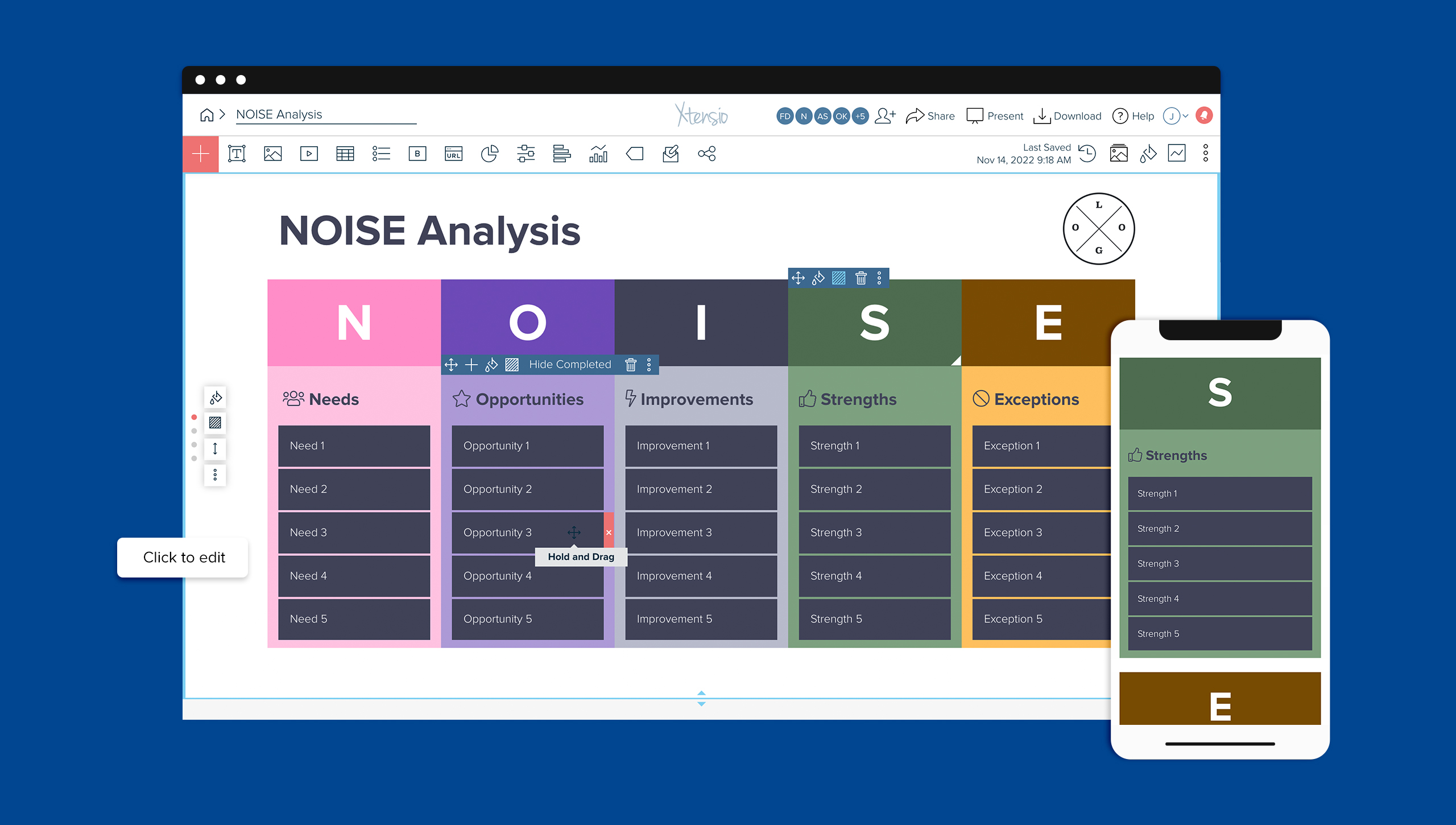Click the red section indicator dot in left sidebar

[x=194, y=418]
